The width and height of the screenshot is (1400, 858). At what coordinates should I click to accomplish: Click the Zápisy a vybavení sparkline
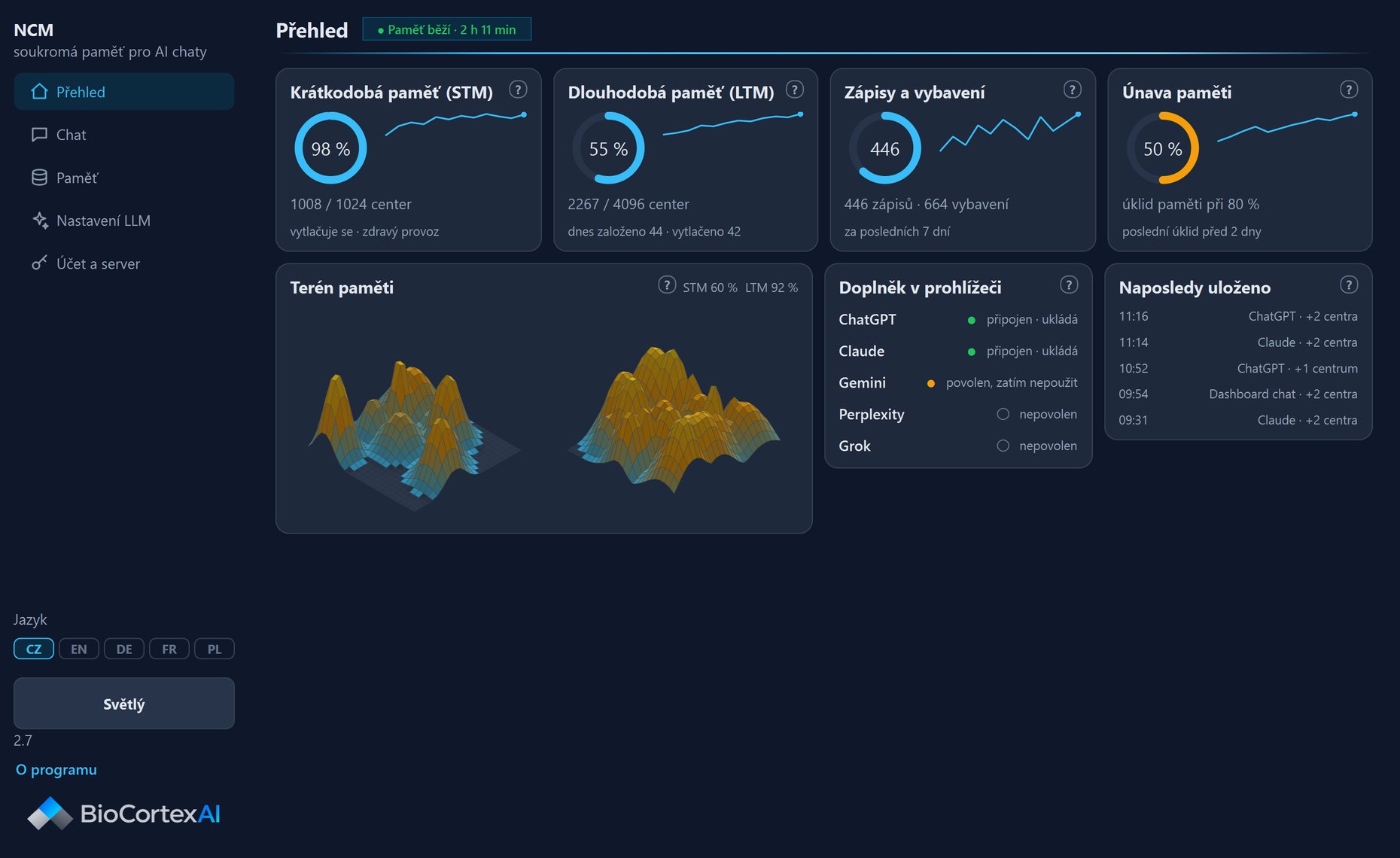coord(1009,132)
